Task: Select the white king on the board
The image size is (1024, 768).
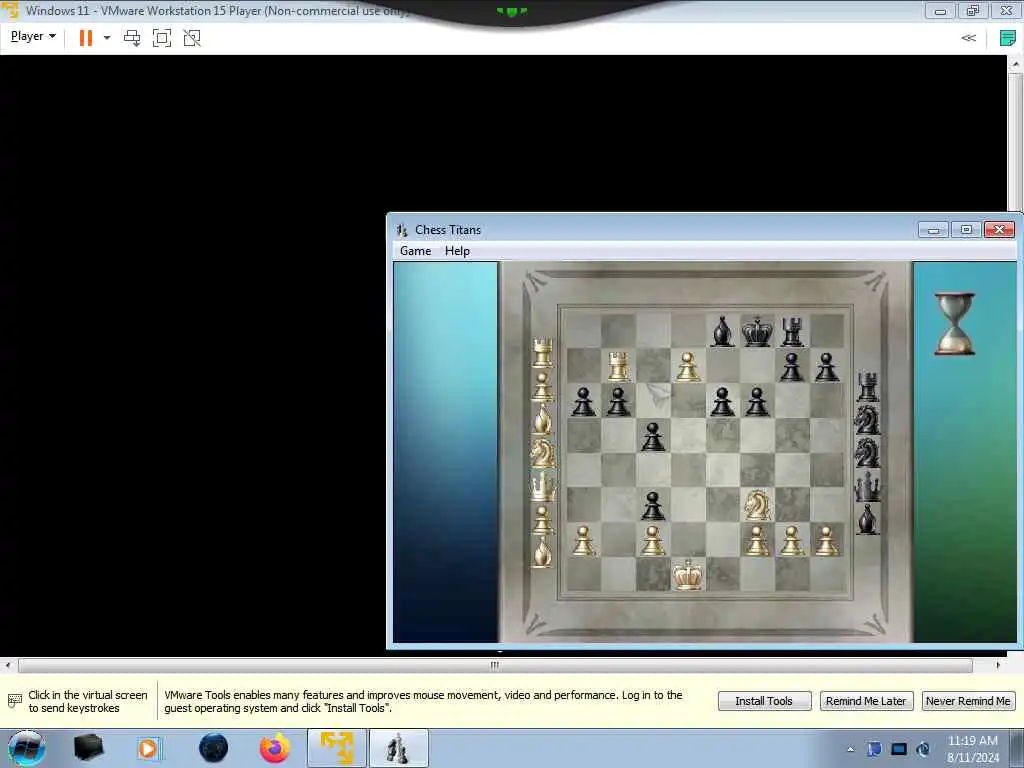Action: coord(688,575)
